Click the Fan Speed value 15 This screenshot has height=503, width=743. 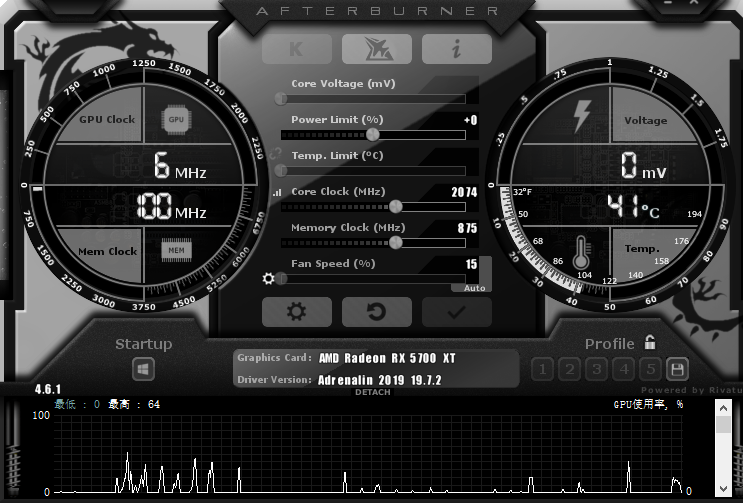click(471, 264)
